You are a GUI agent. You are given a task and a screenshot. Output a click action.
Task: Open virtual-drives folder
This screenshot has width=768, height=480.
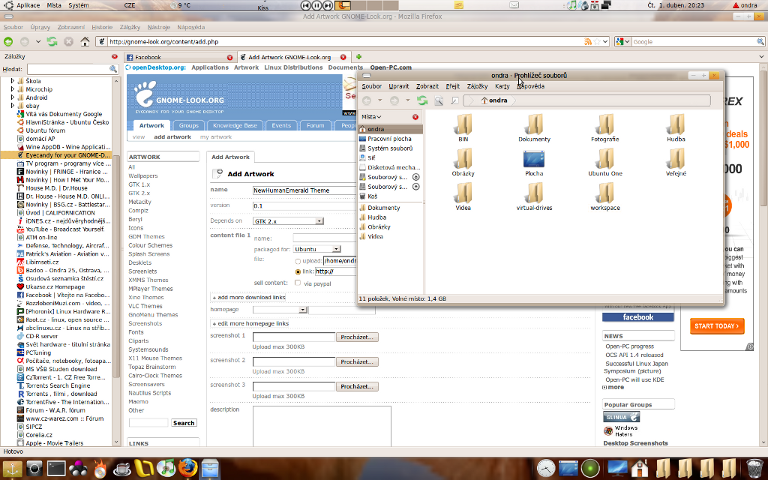pos(534,196)
